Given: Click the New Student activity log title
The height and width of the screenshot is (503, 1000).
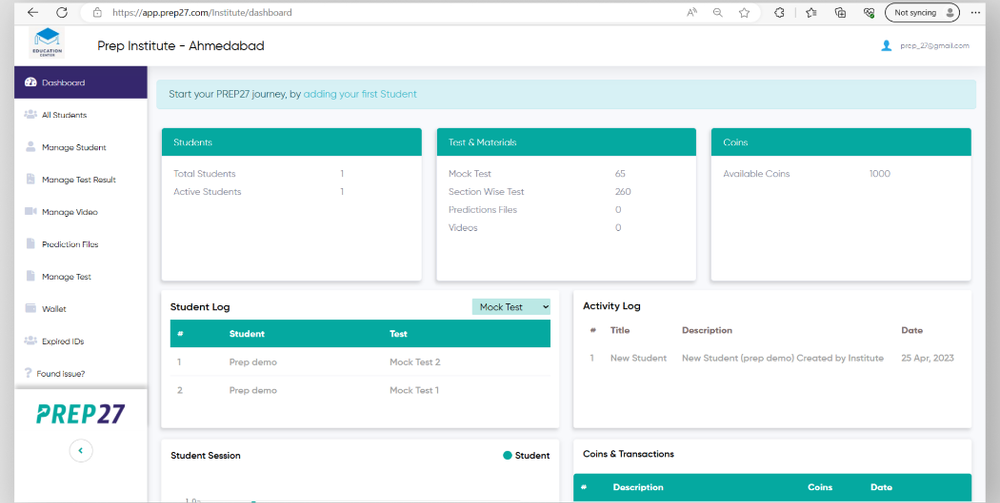Looking at the screenshot, I should click(638, 358).
